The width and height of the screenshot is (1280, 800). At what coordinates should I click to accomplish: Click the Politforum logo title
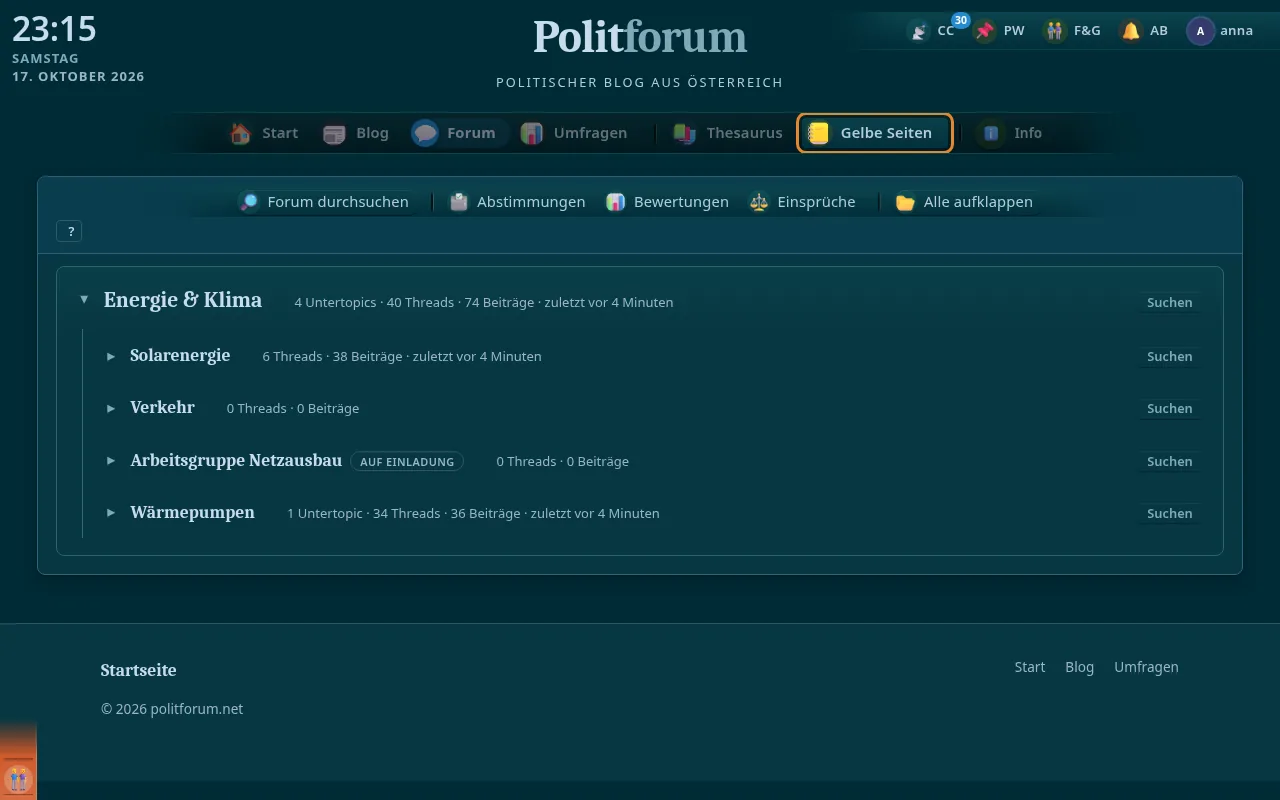tap(640, 38)
